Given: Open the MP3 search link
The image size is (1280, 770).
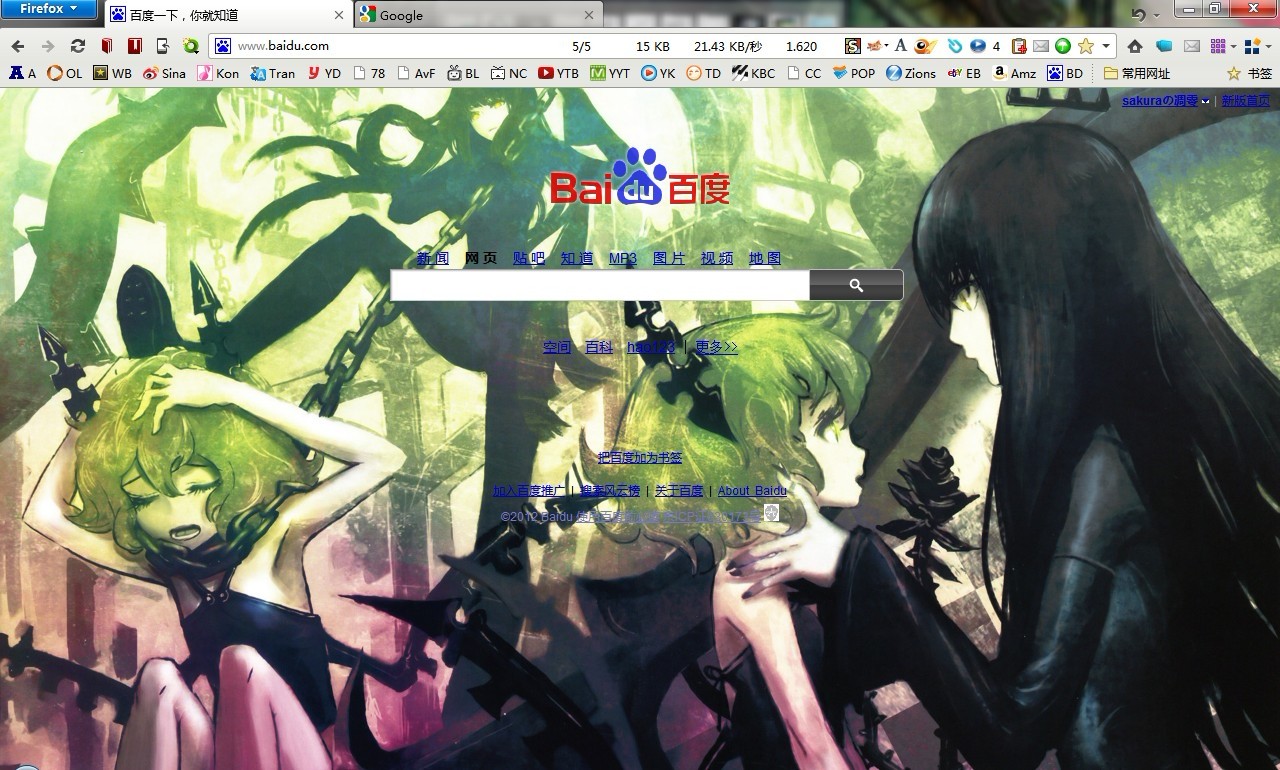Looking at the screenshot, I should pyautogui.click(x=623, y=258).
